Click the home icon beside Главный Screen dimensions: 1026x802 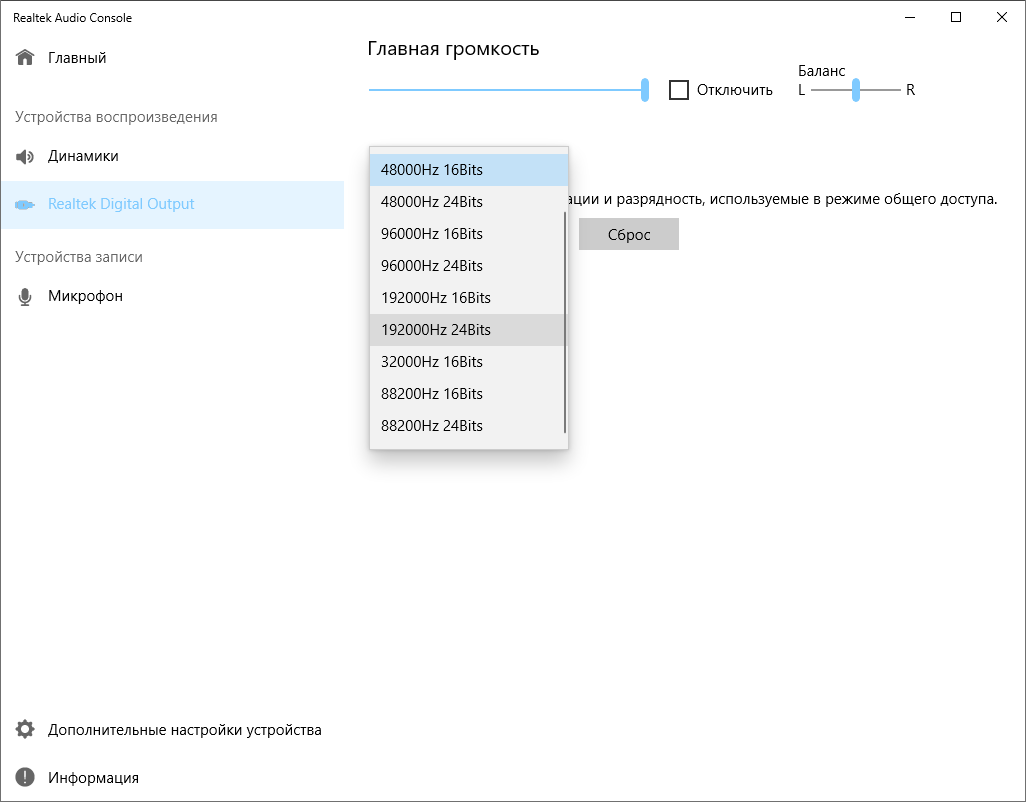click(25, 58)
